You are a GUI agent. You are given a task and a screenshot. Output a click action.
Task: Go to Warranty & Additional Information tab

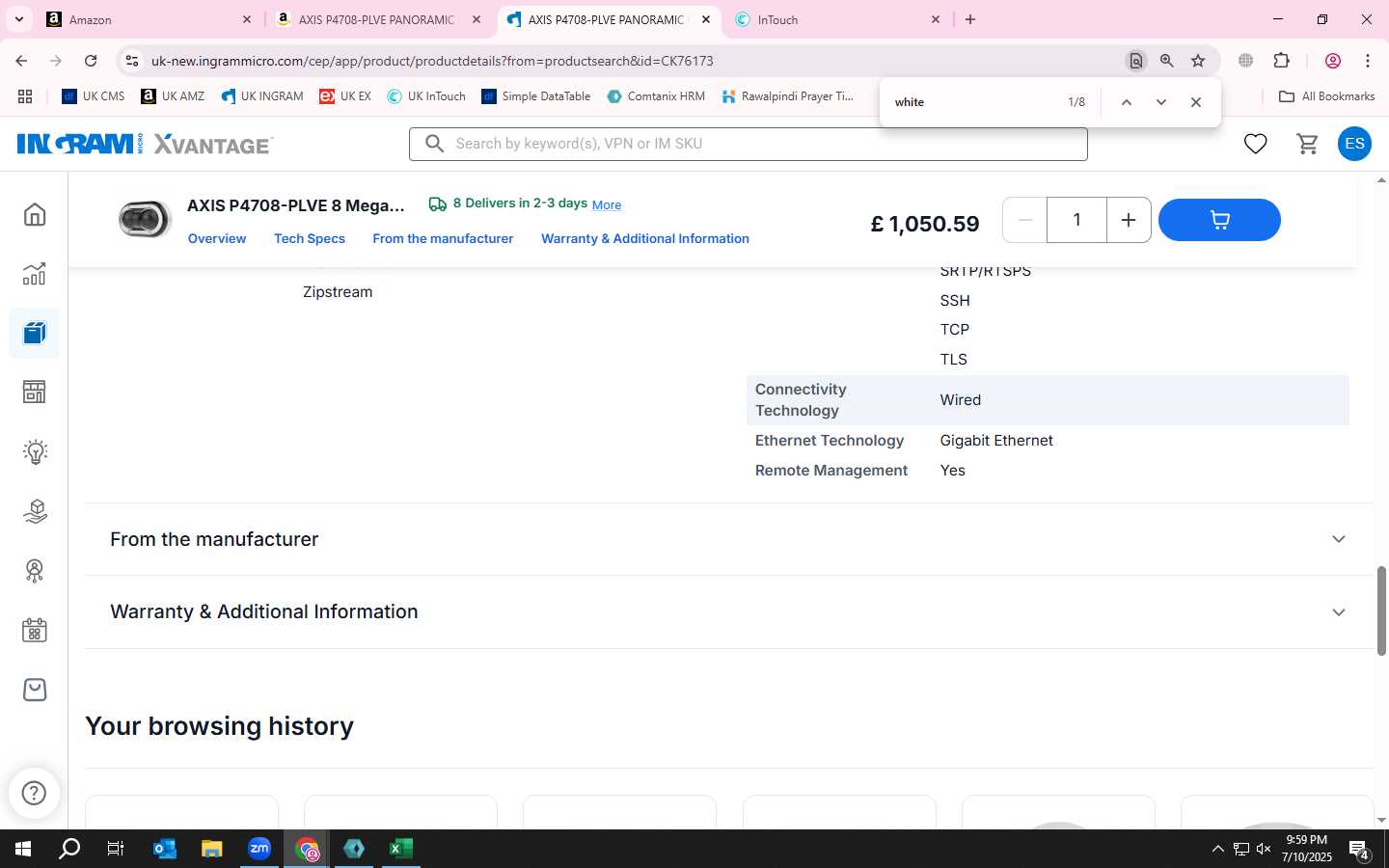tap(645, 238)
